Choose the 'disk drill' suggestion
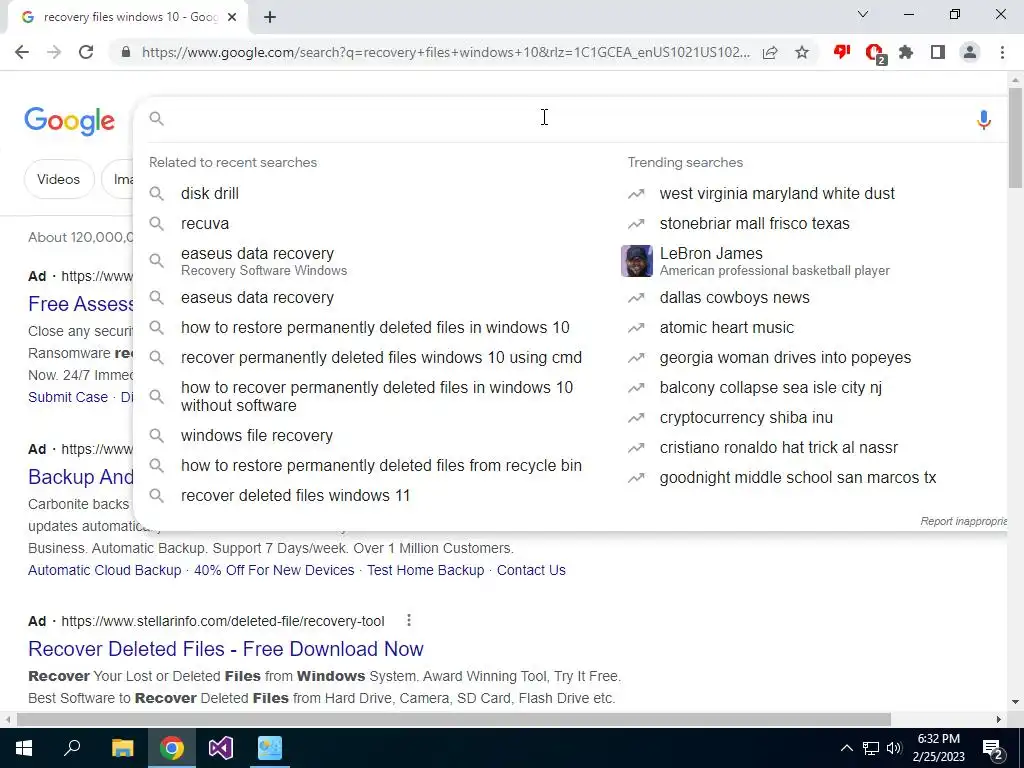 click(210, 193)
